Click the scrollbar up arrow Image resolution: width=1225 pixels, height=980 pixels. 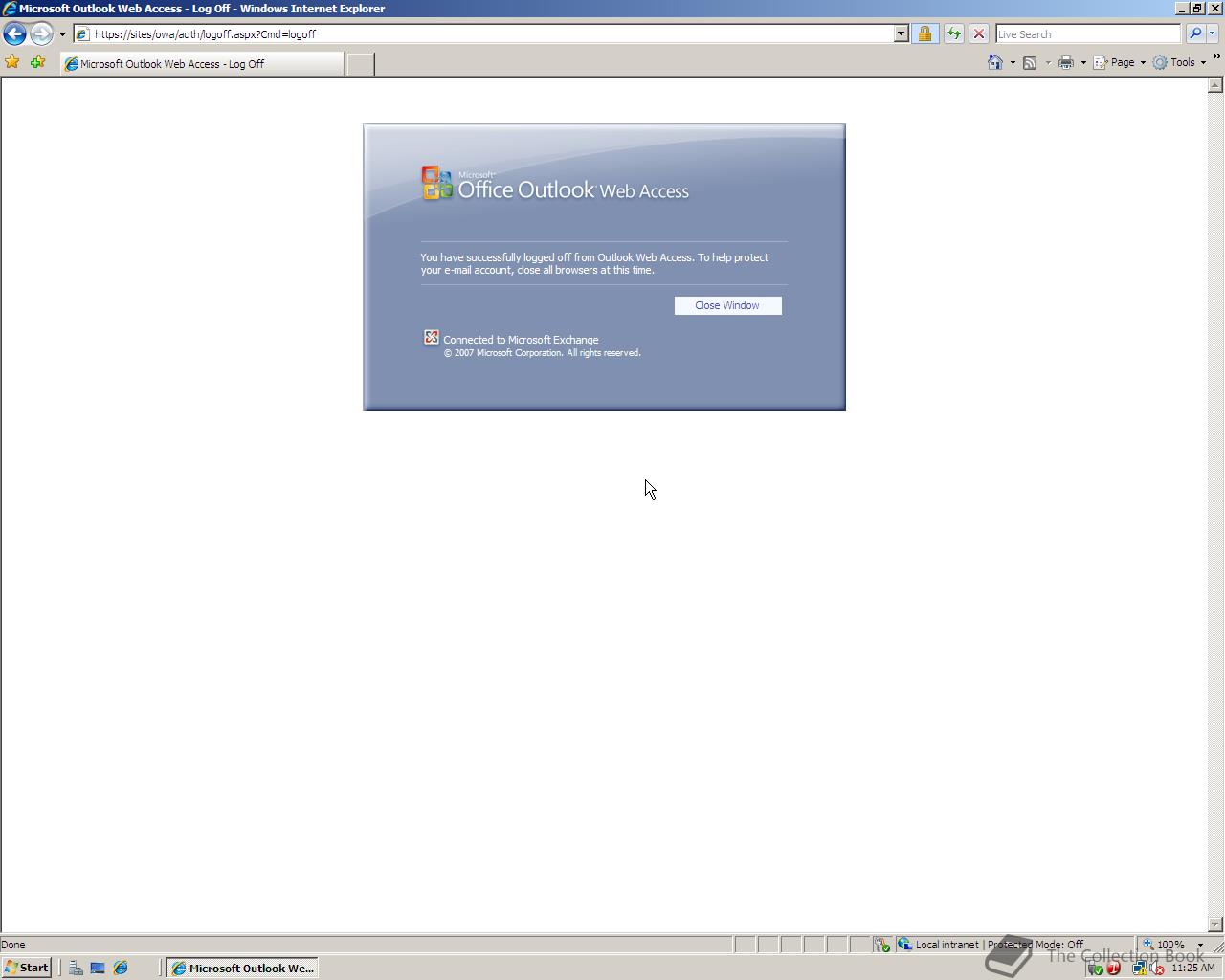[x=1215, y=85]
